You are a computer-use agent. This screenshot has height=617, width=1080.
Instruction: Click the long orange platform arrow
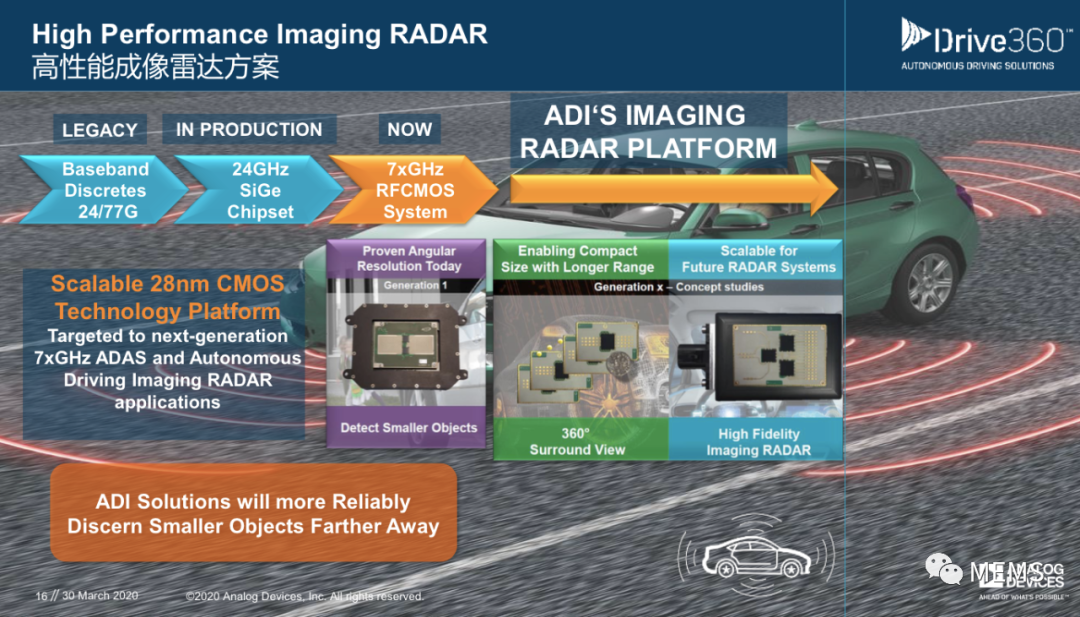tap(674, 189)
